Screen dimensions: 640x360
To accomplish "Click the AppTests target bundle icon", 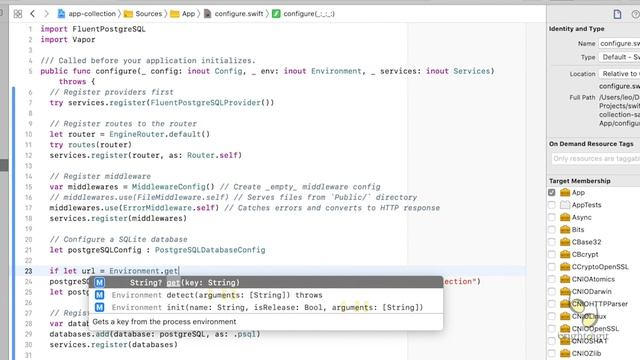I will point(565,205).
